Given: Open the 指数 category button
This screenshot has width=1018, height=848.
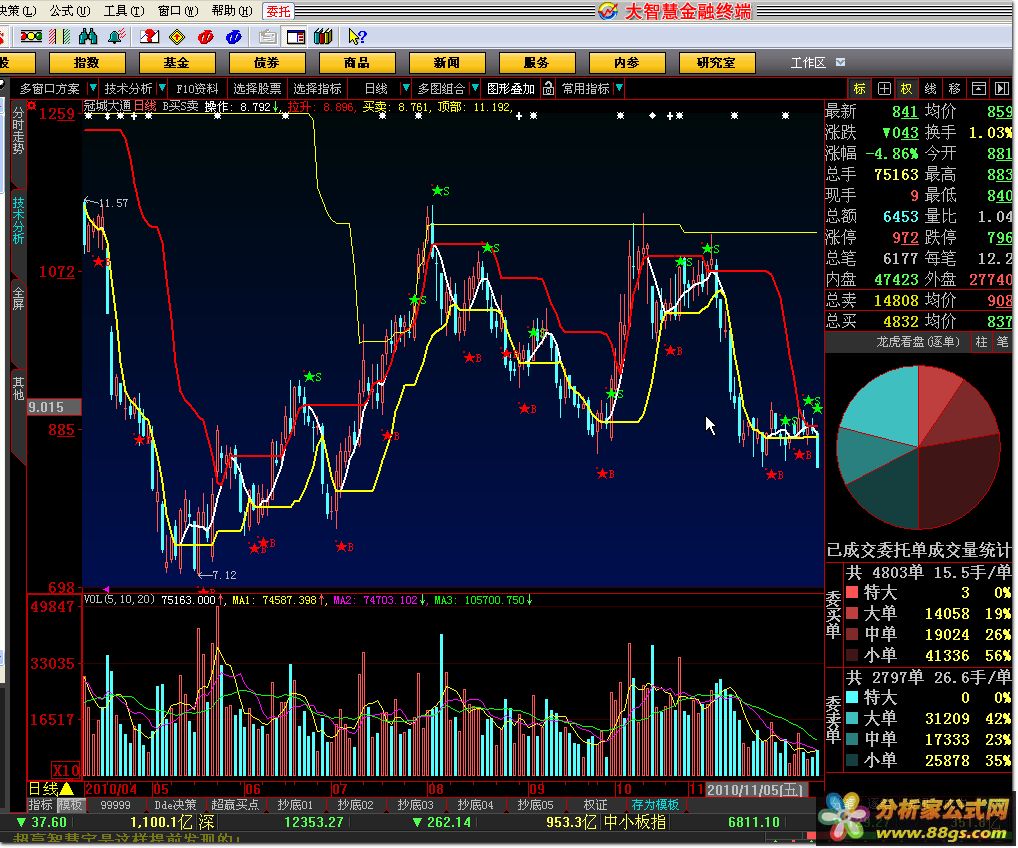Looking at the screenshot, I should coord(86,62).
